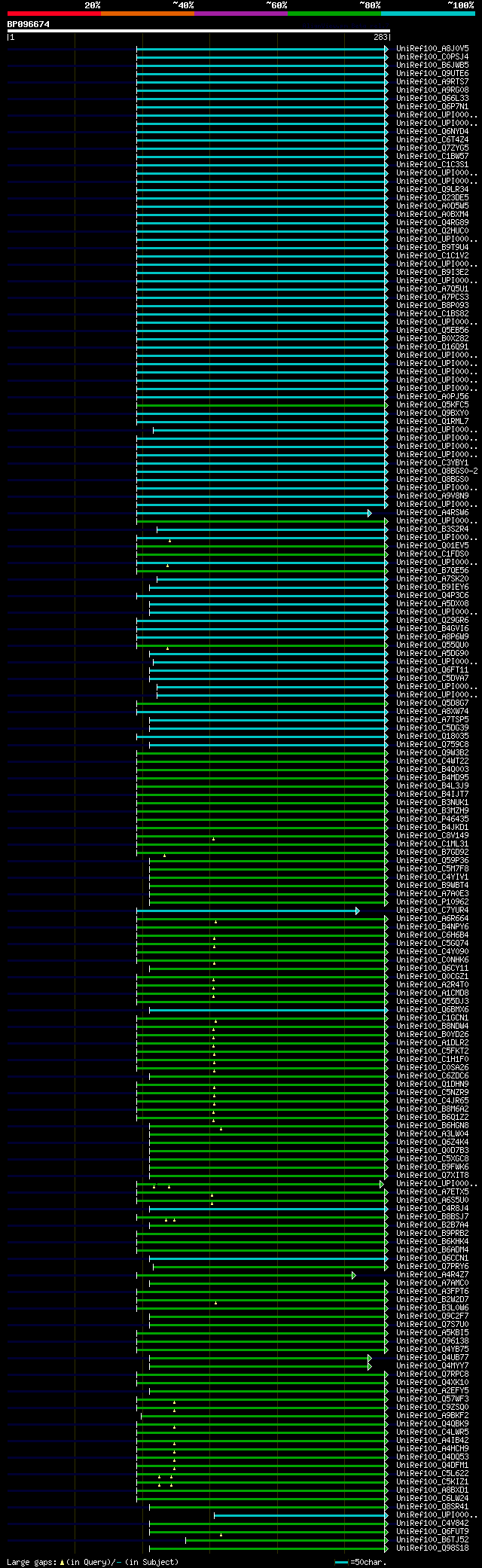482x1568 pixels.
Task: Open hit UniRef100_Q5KFC5
Action: 432,404
